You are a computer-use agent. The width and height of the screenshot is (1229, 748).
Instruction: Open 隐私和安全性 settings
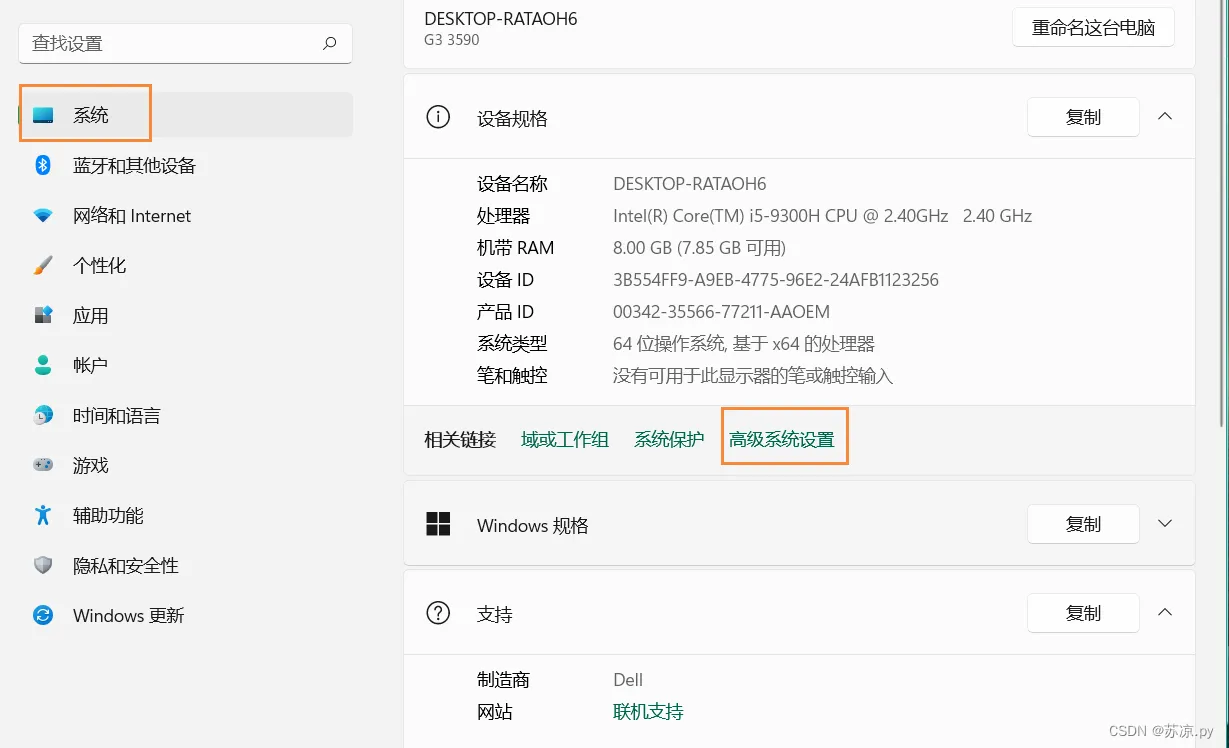point(186,565)
